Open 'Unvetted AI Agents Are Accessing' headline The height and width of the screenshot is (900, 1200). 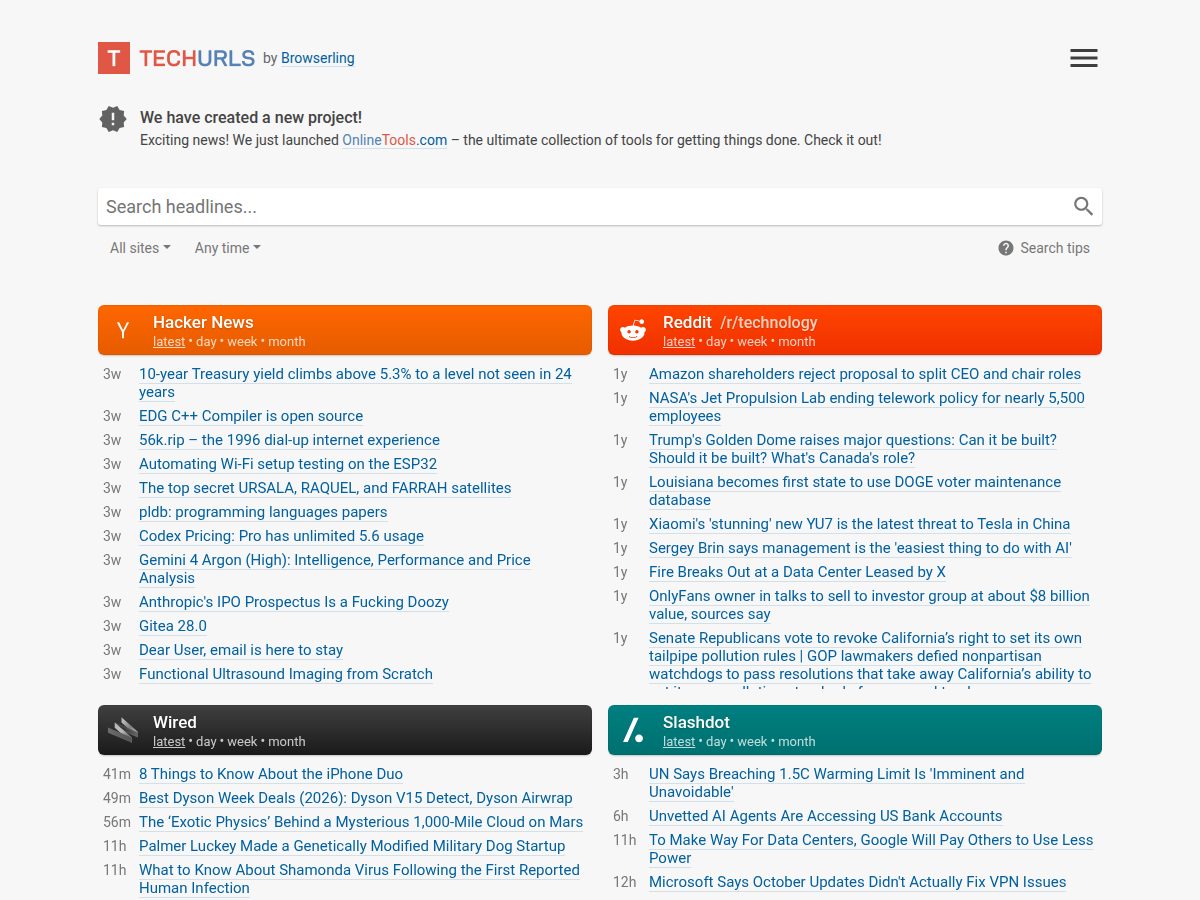point(825,816)
